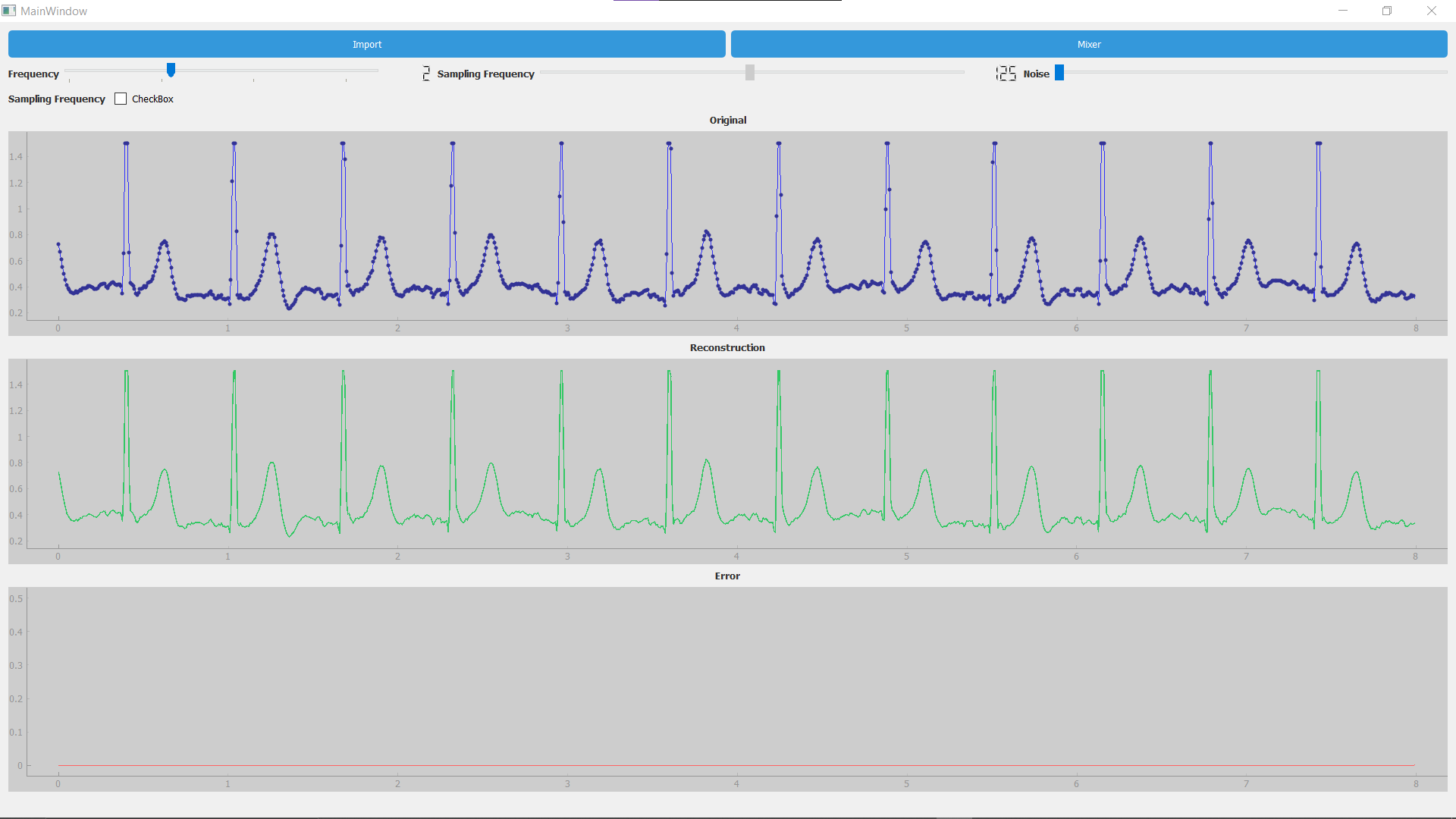Minimize the MainWindow window
The width and height of the screenshot is (1456, 819).
click(1343, 11)
